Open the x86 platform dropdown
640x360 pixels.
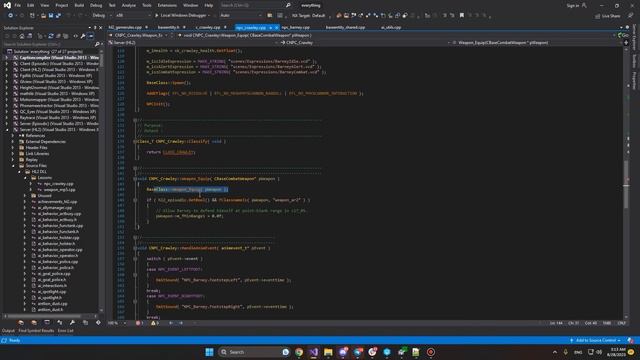tap(133, 16)
